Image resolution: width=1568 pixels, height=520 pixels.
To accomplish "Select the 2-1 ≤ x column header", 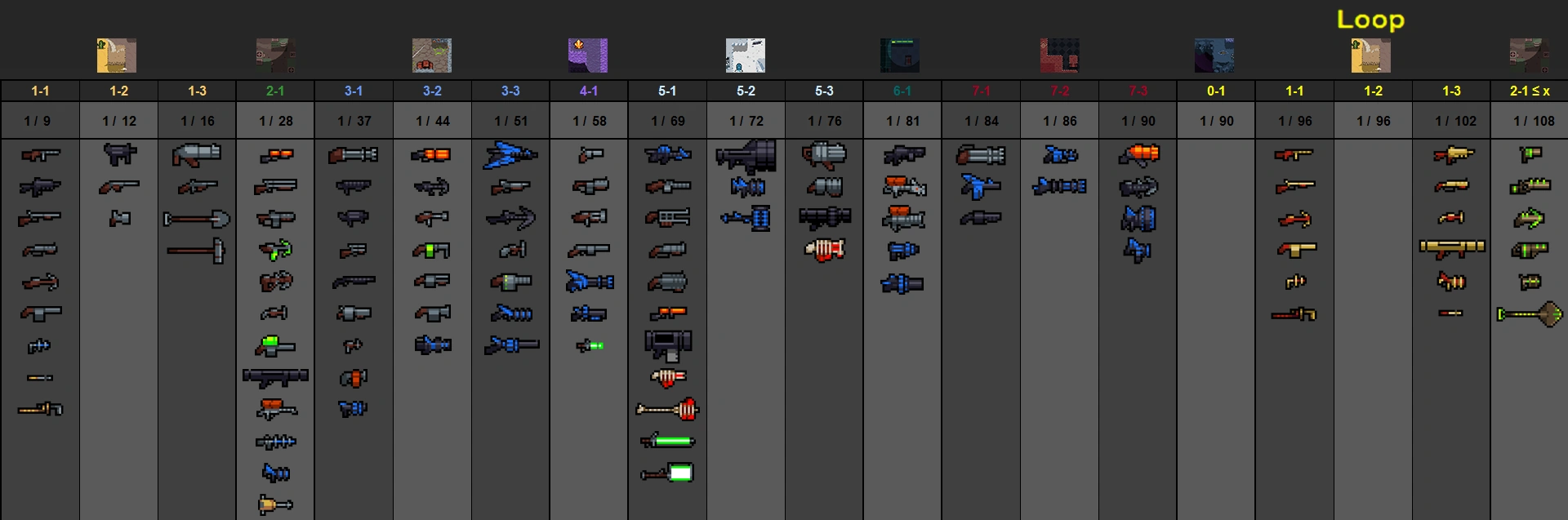I will coord(1530,91).
